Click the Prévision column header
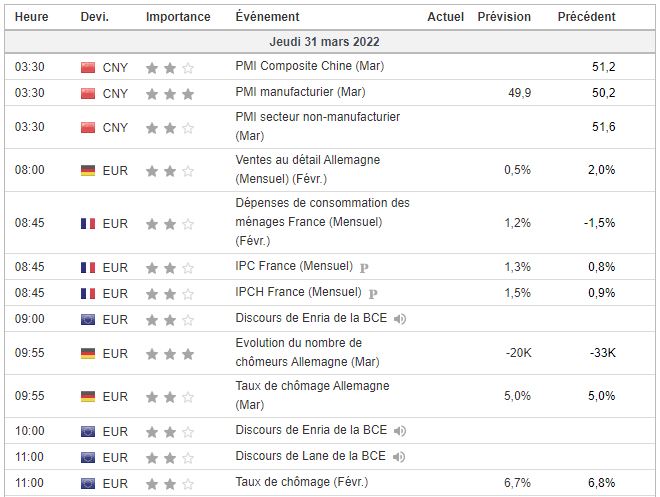660x497 pixels. pos(504,17)
